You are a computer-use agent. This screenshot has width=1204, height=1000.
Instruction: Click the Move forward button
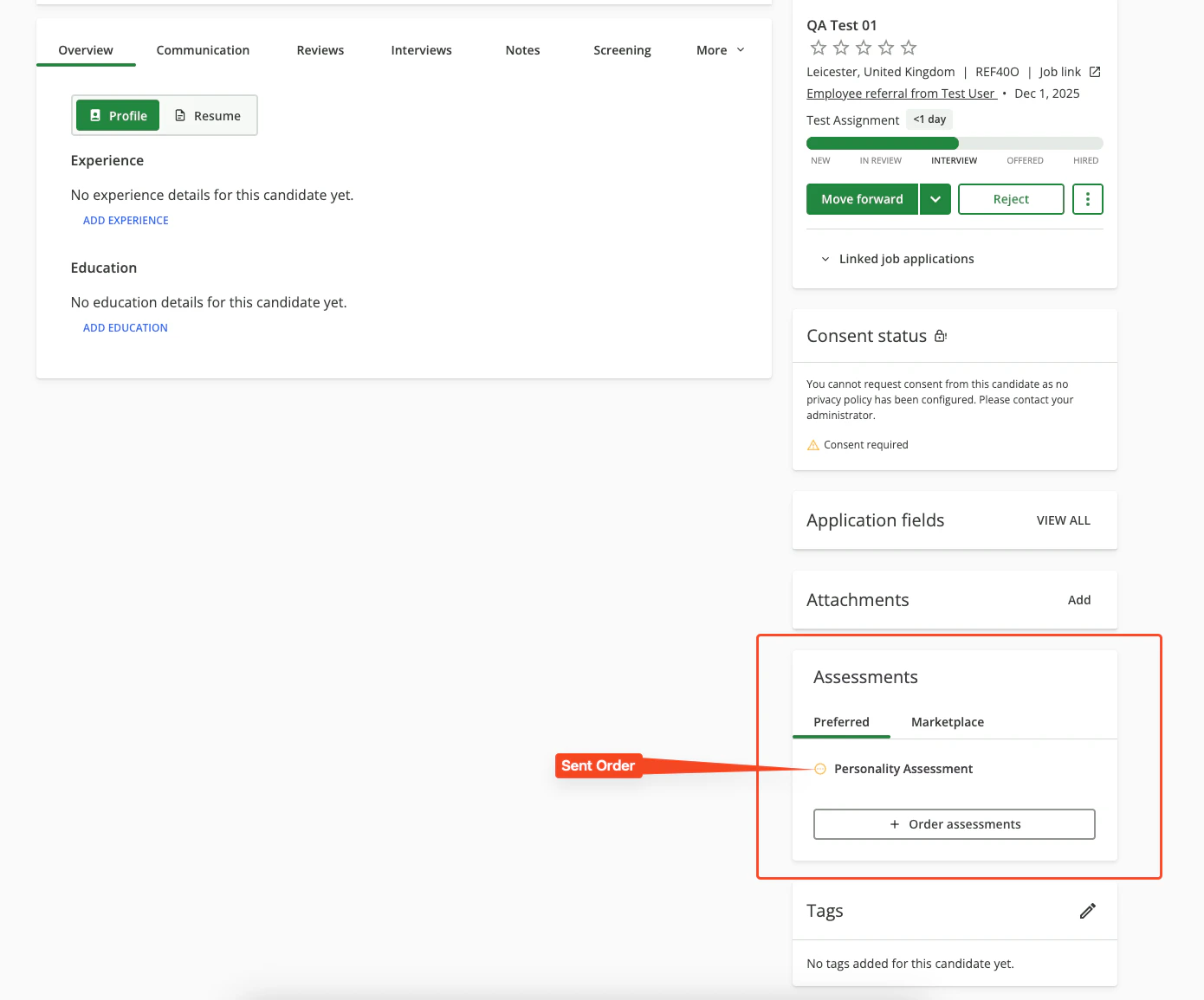(x=862, y=199)
